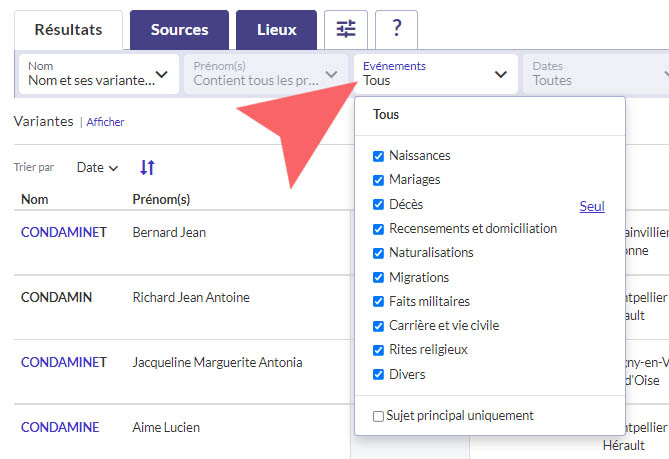669x459 pixels.
Task: Switch to the Lieux tab
Action: [276, 30]
